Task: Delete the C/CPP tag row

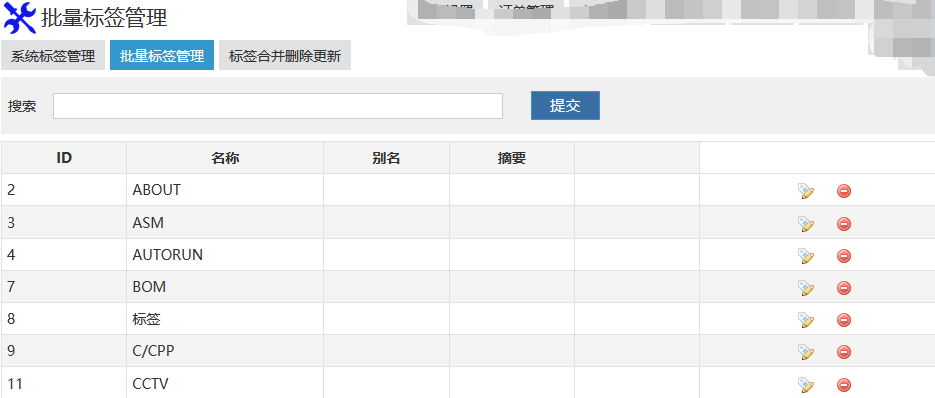Action: pyautogui.click(x=844, y=352)
